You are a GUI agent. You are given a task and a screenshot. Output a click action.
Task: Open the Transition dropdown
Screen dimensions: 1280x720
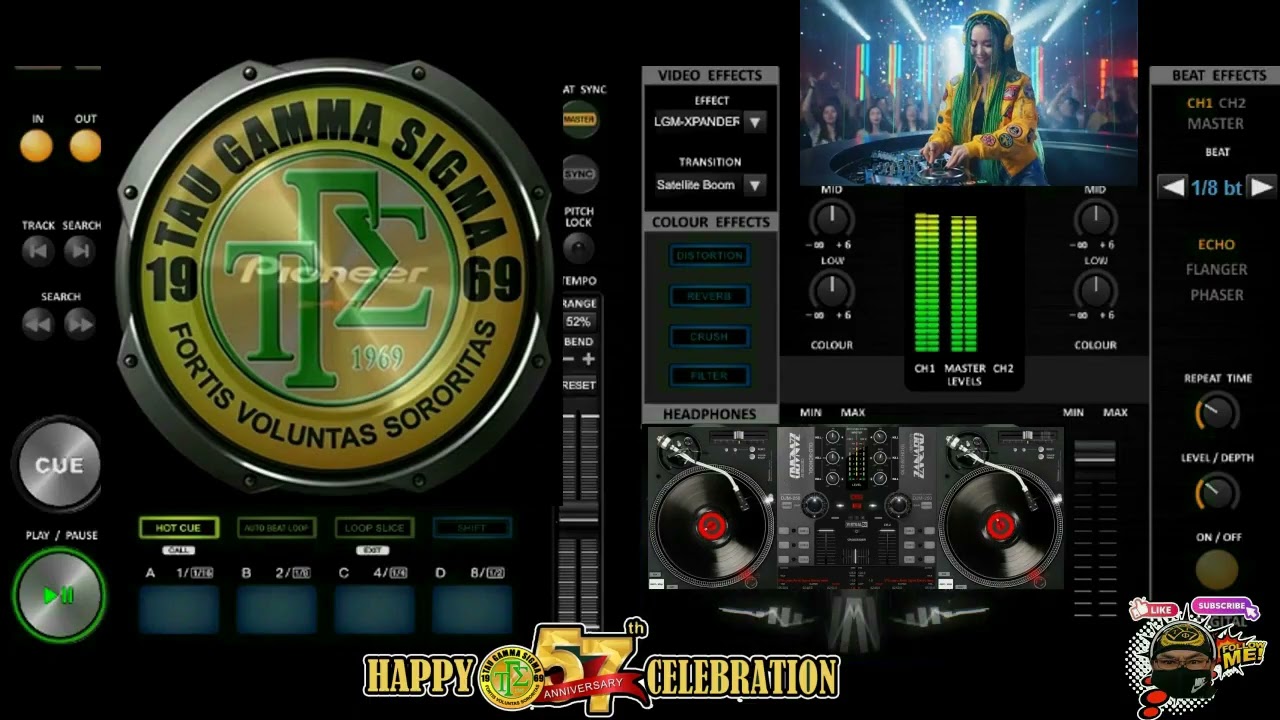point(755,185)
